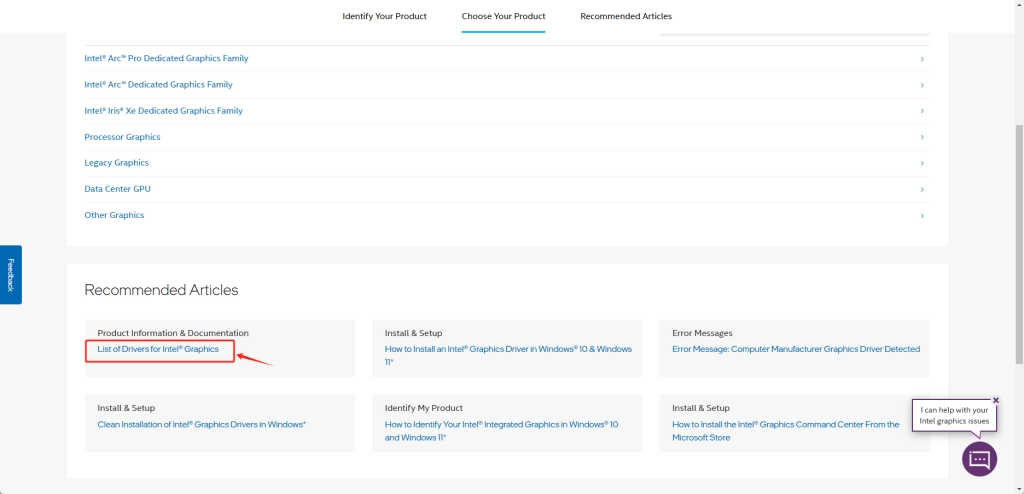Expand chevron on Intel Arc Dedicated Graphics row
This screenshot has width=1024, height=494.
922,85
